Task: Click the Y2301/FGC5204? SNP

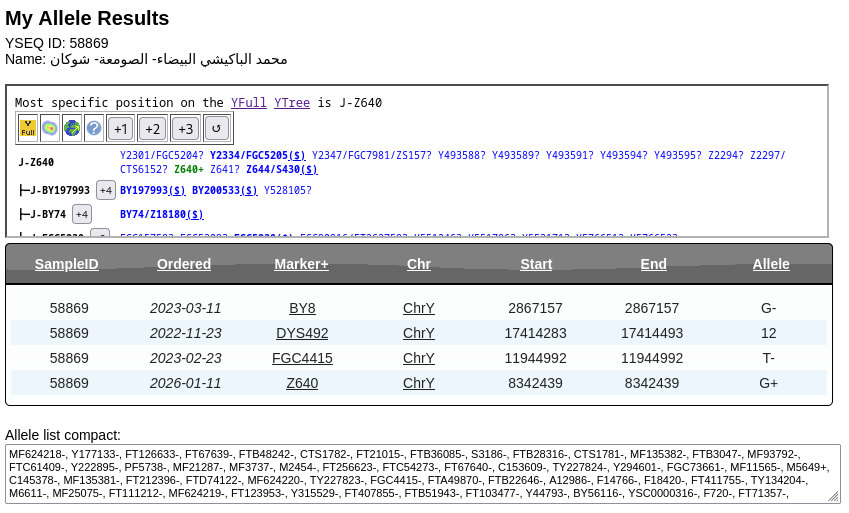Action: point(162,155)
